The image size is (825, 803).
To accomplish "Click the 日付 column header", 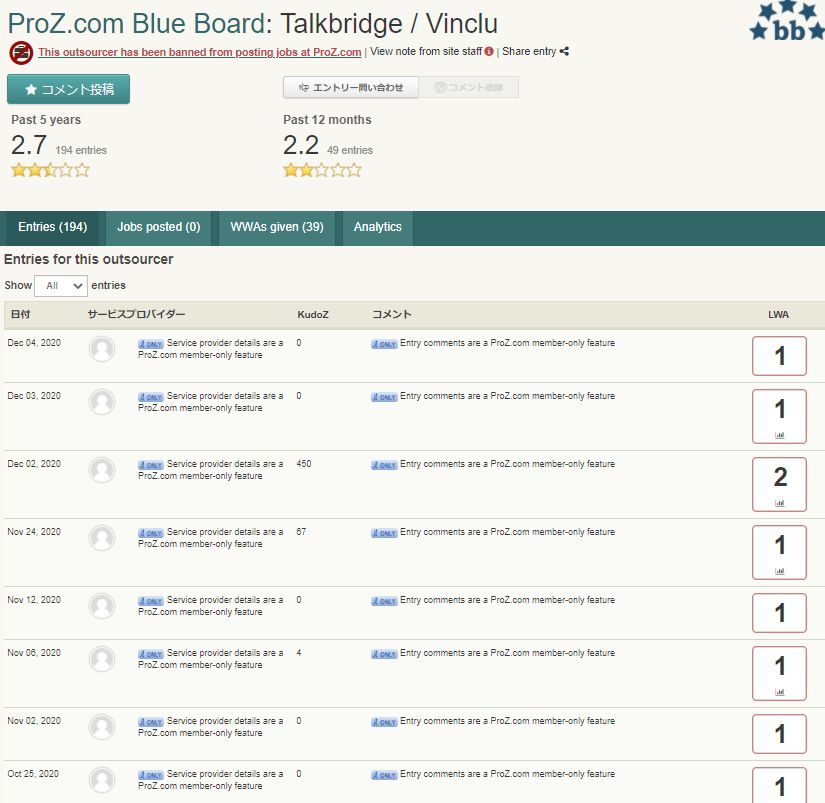I will (21, 315).
